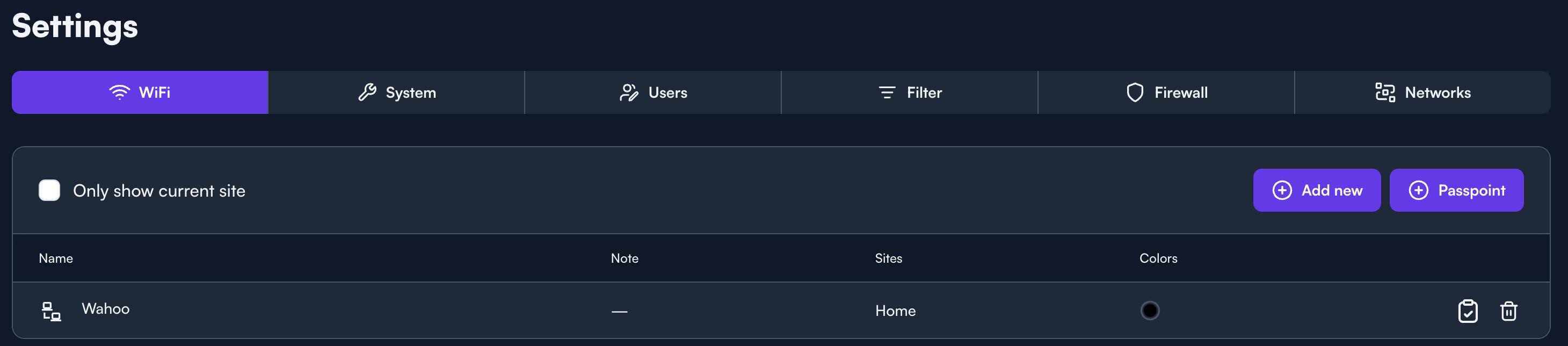1568x346 pixels.
Task: Click the Home site in Wahoo row
Action: pos(895,311)
